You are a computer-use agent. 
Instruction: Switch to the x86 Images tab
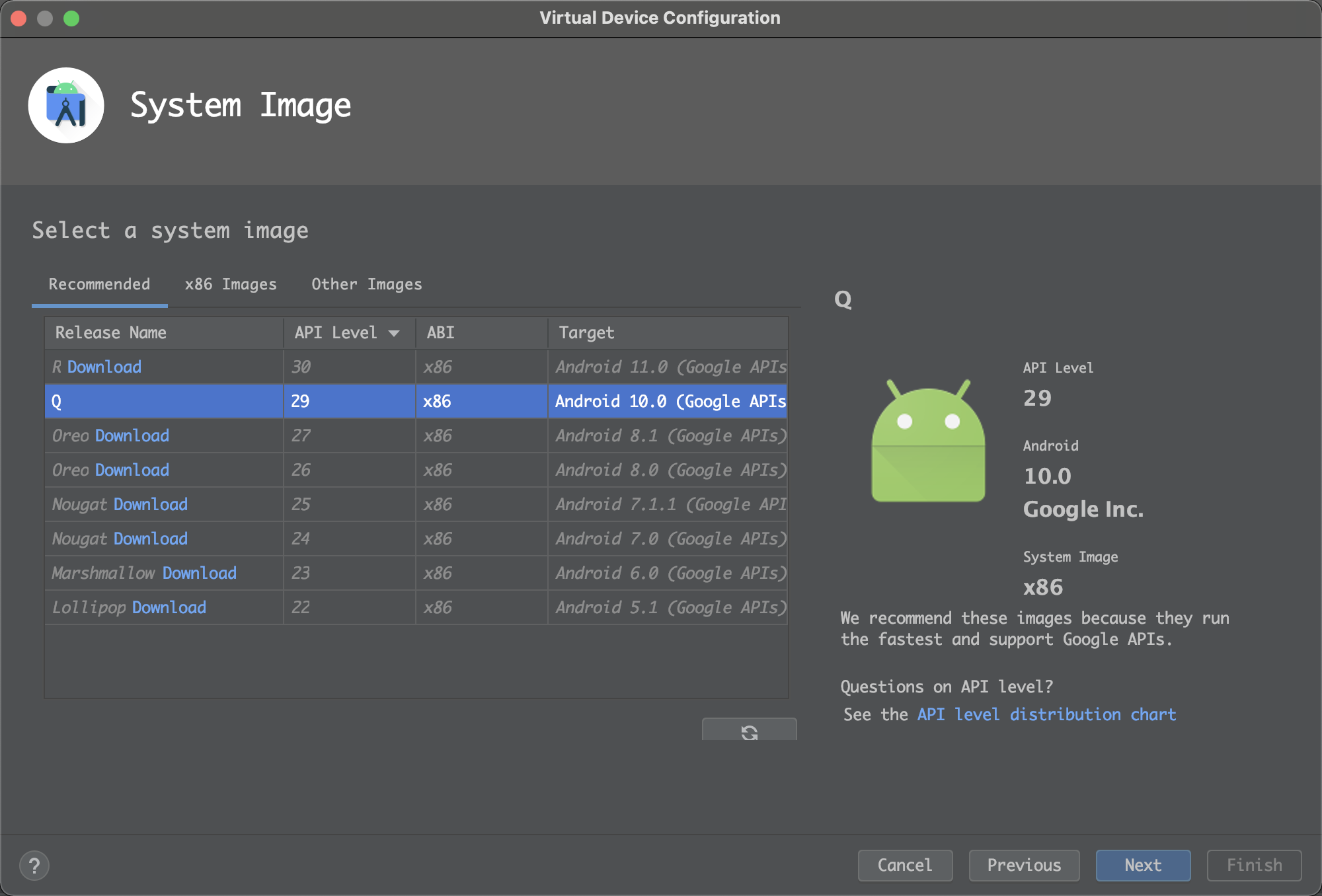pos(231,284)
